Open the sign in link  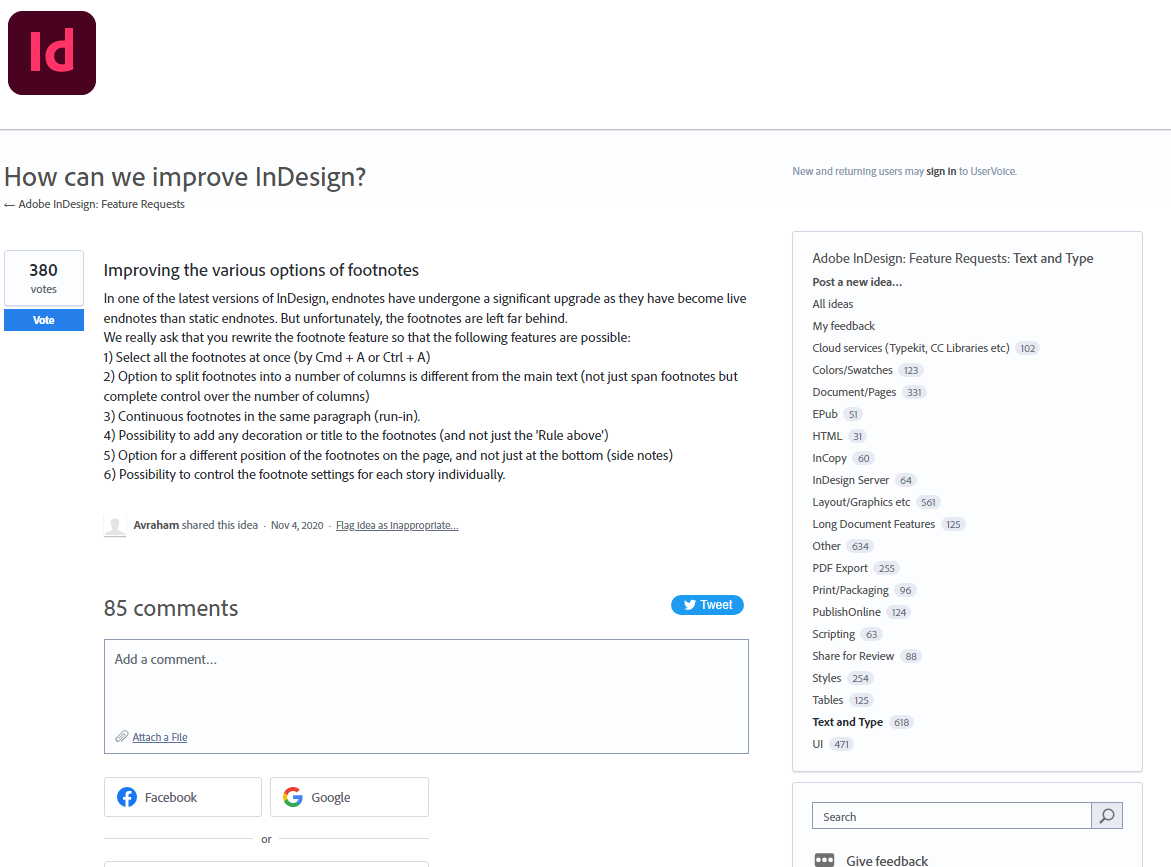point(940,172)
